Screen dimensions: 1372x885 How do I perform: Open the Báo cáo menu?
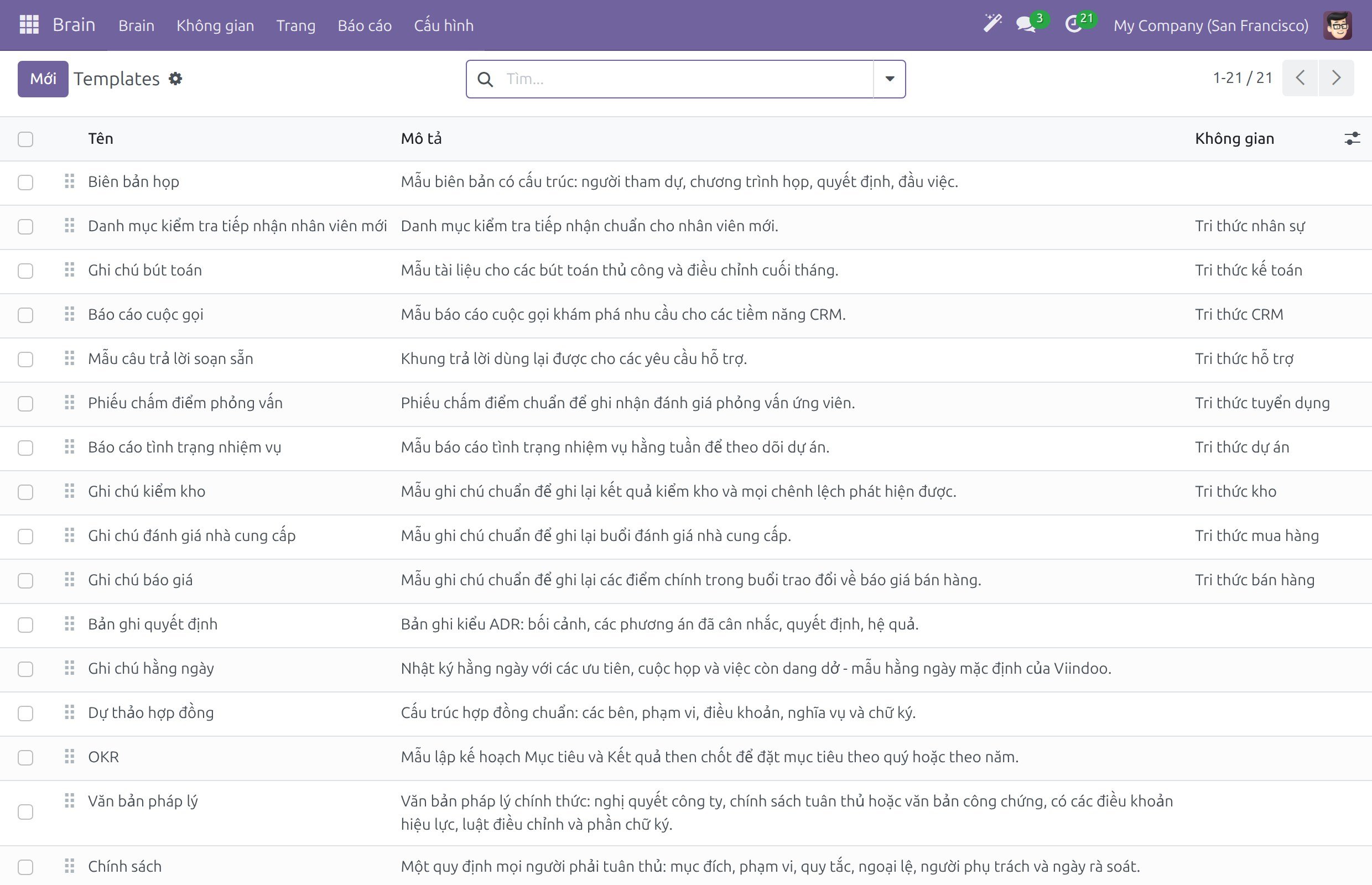(365, 25)
